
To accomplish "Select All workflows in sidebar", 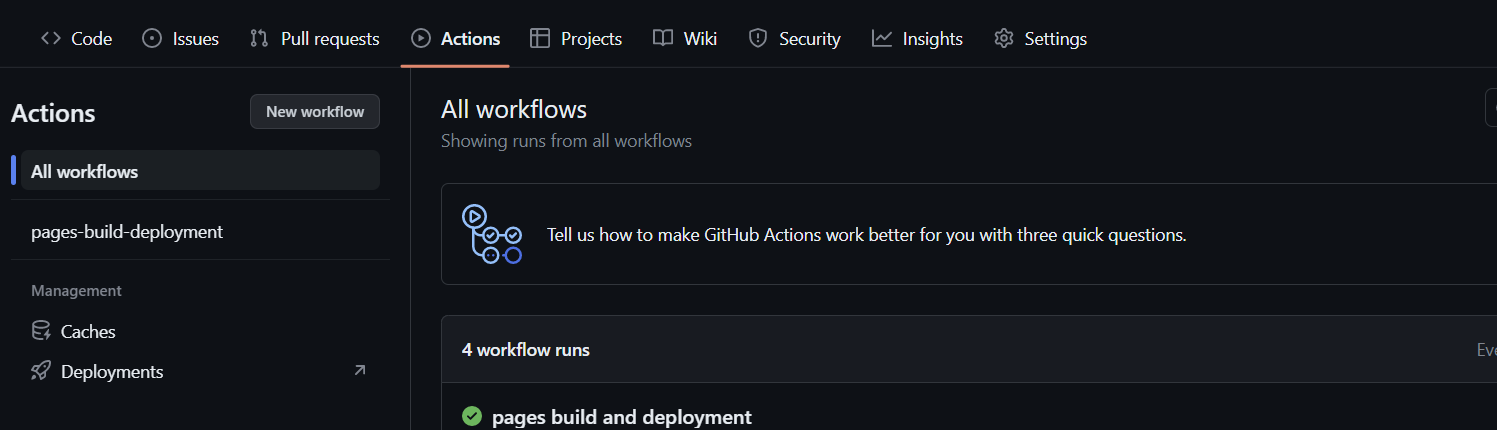I will 200,171.
